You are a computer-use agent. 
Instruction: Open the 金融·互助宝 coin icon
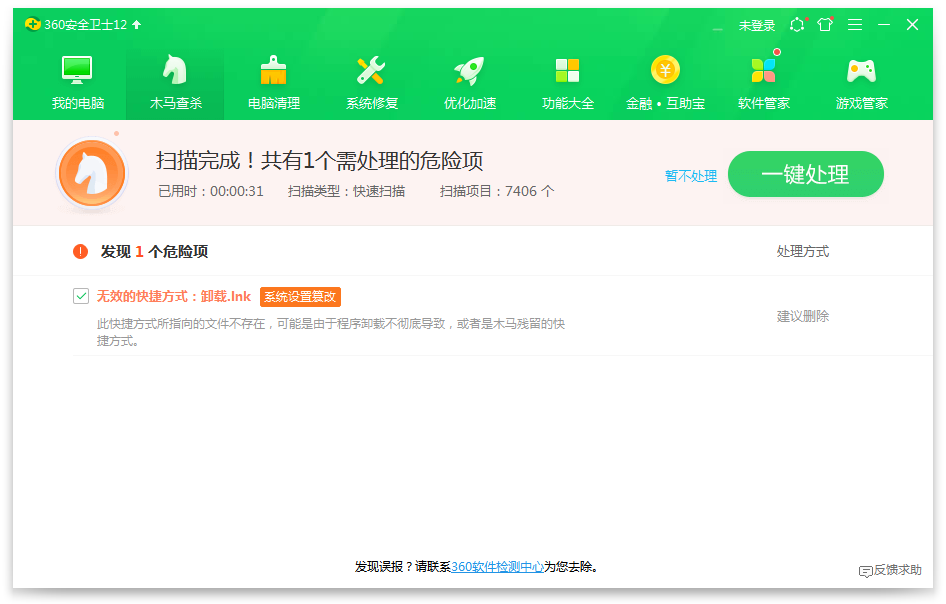[665, 70]
